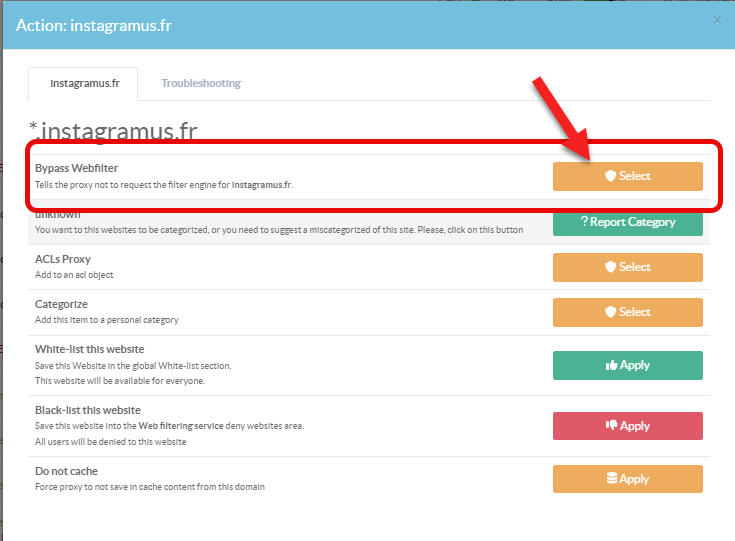Open the instagramus.fr tab
735x541 pixels.
[x=85, y=83]
